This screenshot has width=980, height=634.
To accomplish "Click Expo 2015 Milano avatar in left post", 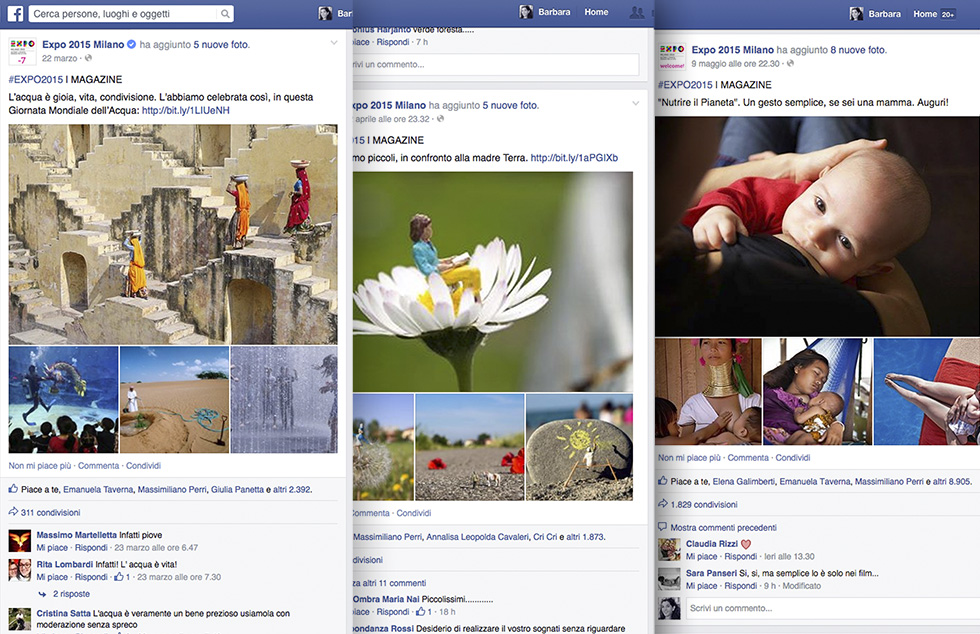I will (22, 51).
